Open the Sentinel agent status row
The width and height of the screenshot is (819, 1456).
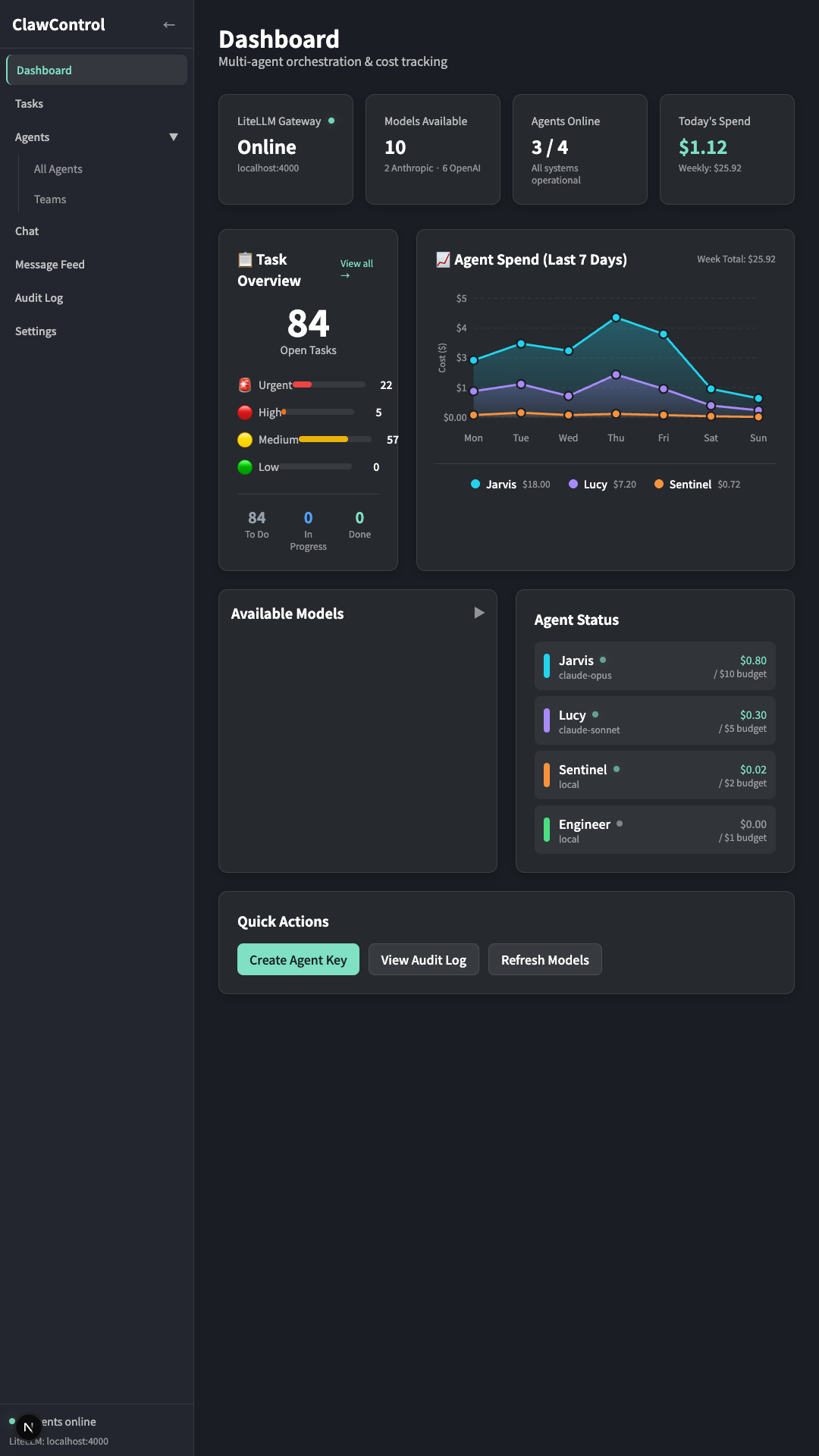[655, 775]
